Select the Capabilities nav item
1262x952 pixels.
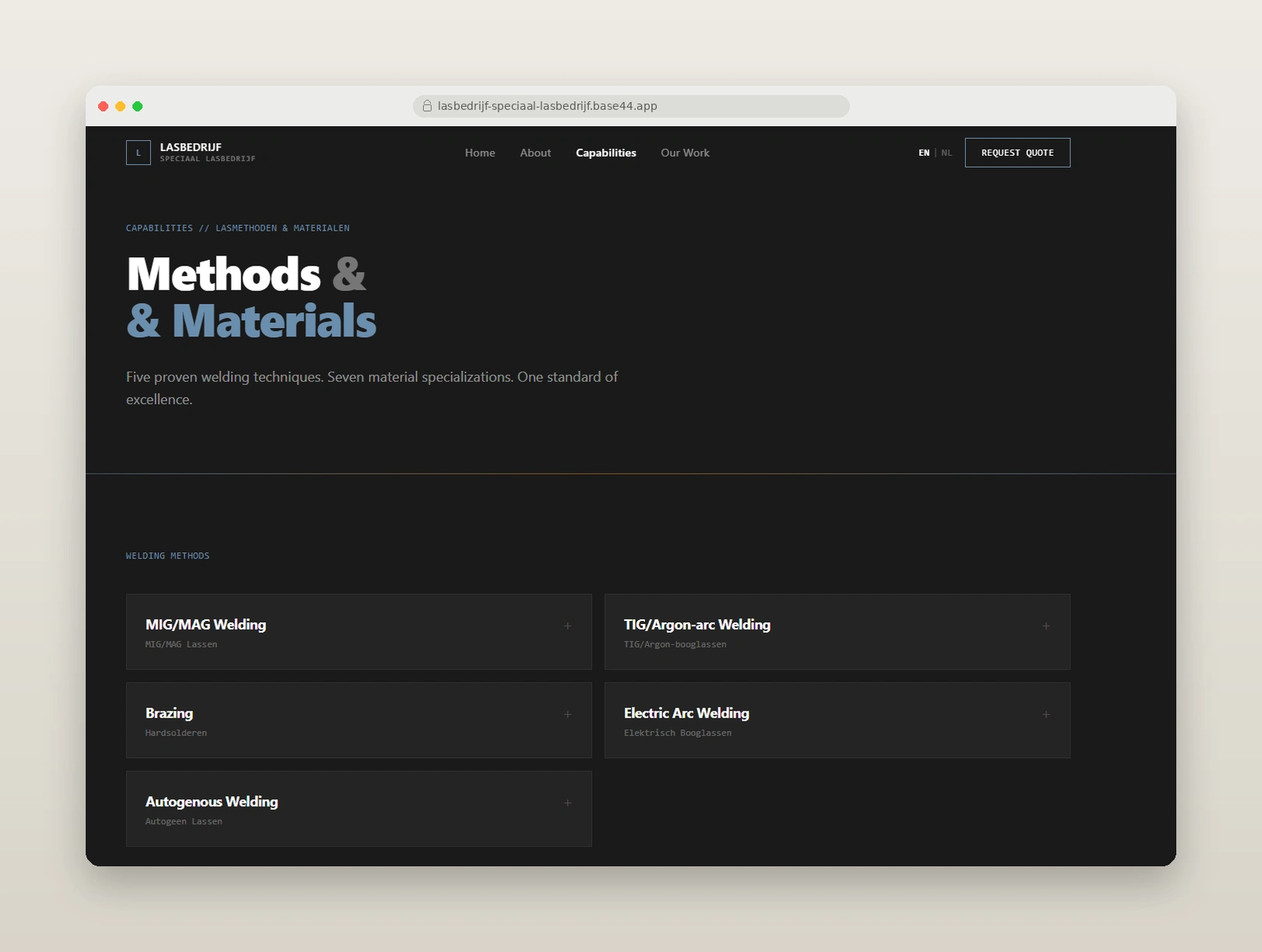pyautogui.click(x=606, y=153)
